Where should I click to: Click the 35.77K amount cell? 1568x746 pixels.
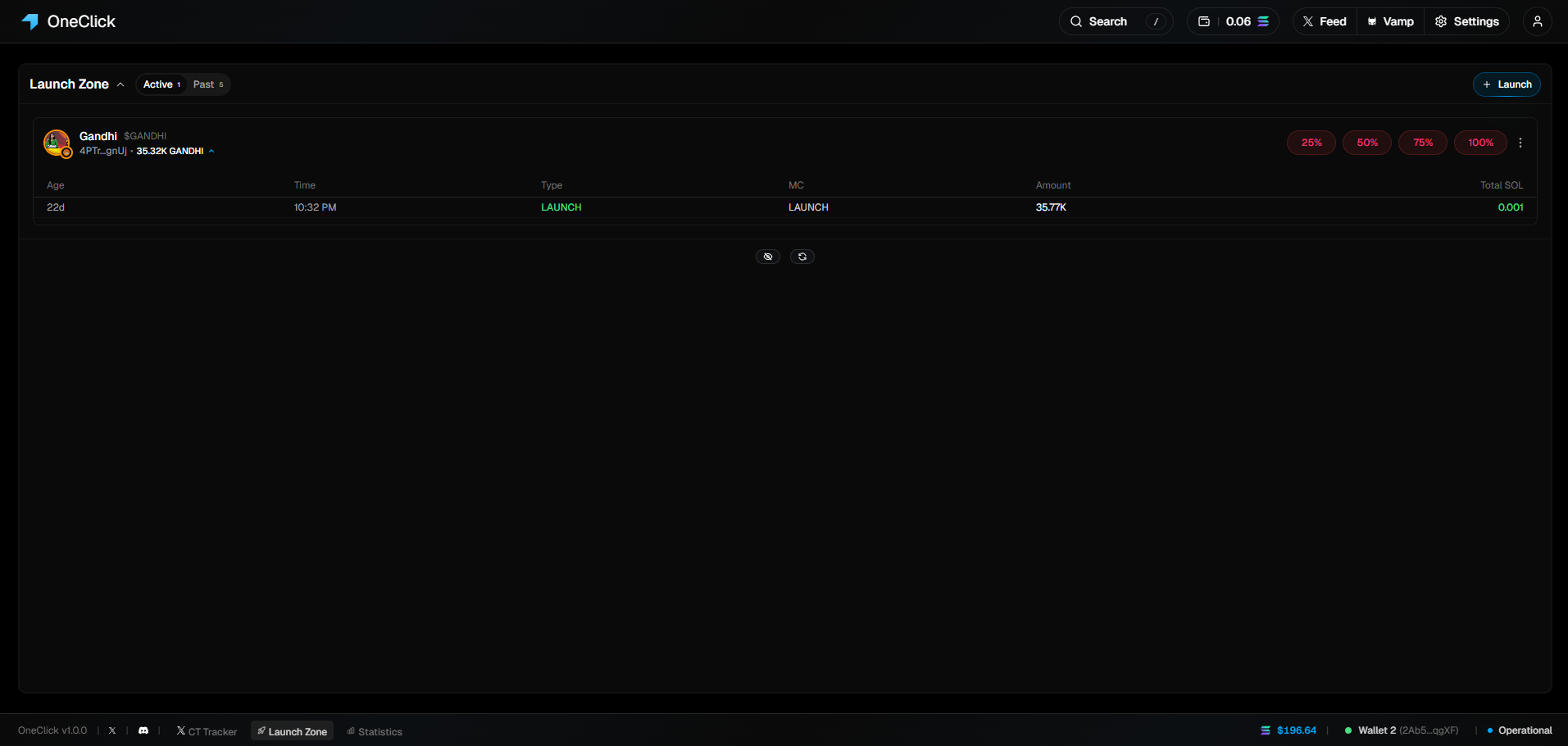pyautogui.click(x=1051, y=207)
